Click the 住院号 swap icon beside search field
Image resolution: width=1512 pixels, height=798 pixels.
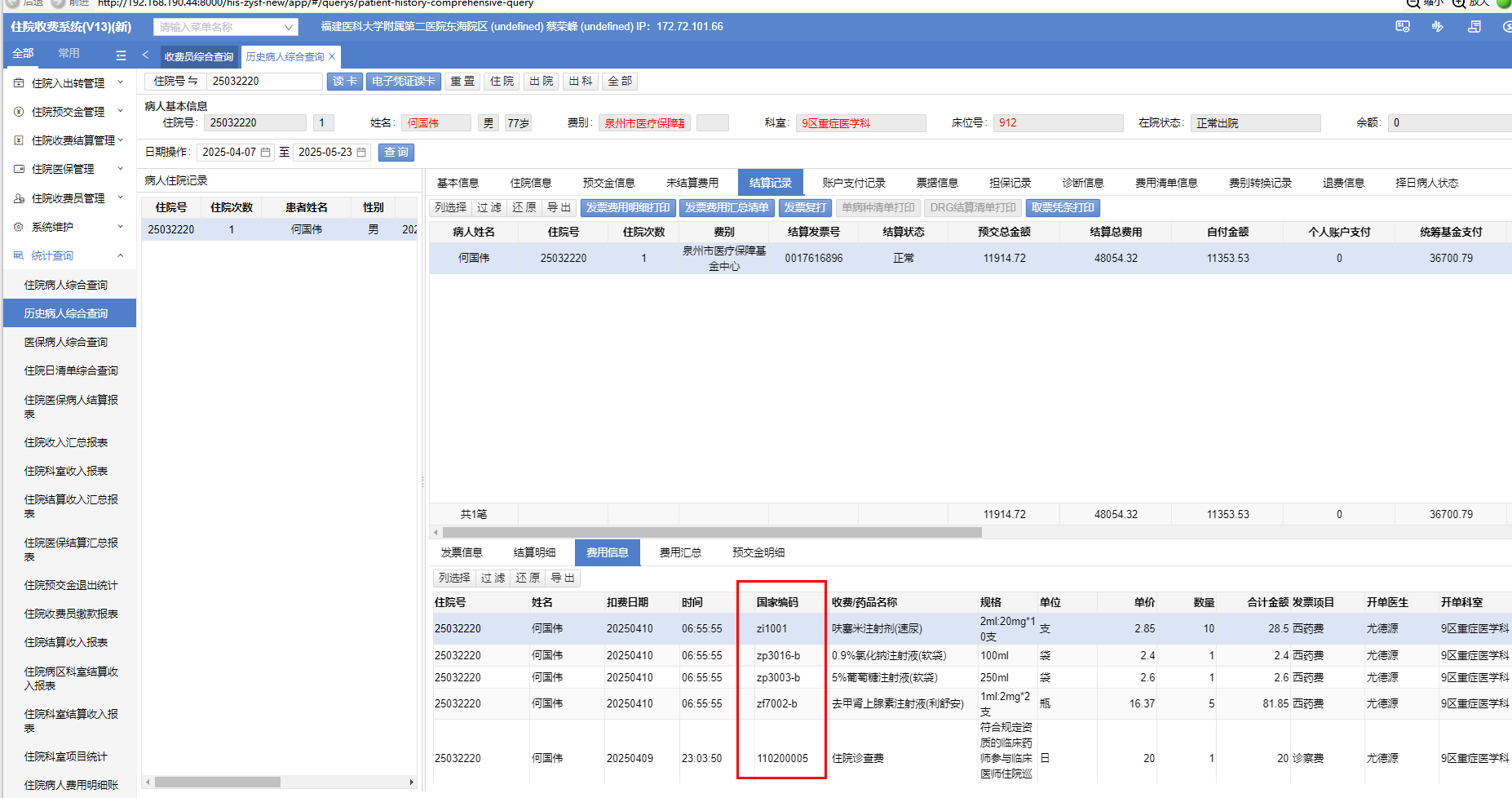click(x=193, y=81)
